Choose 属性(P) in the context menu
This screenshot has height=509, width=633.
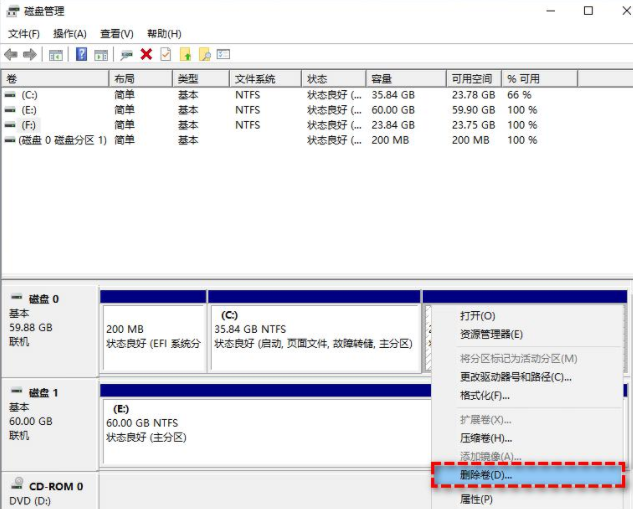click(x=527, y=499)
